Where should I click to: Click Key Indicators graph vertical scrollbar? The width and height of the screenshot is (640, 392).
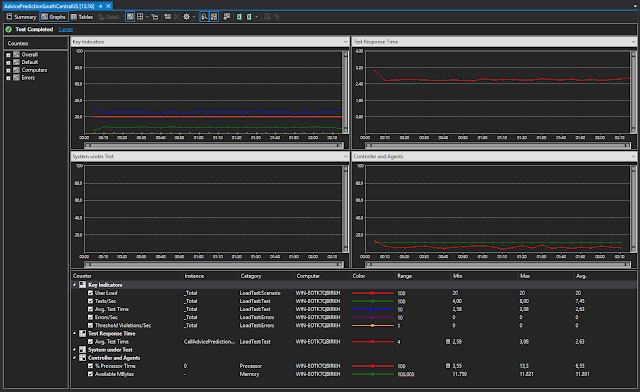346,92
